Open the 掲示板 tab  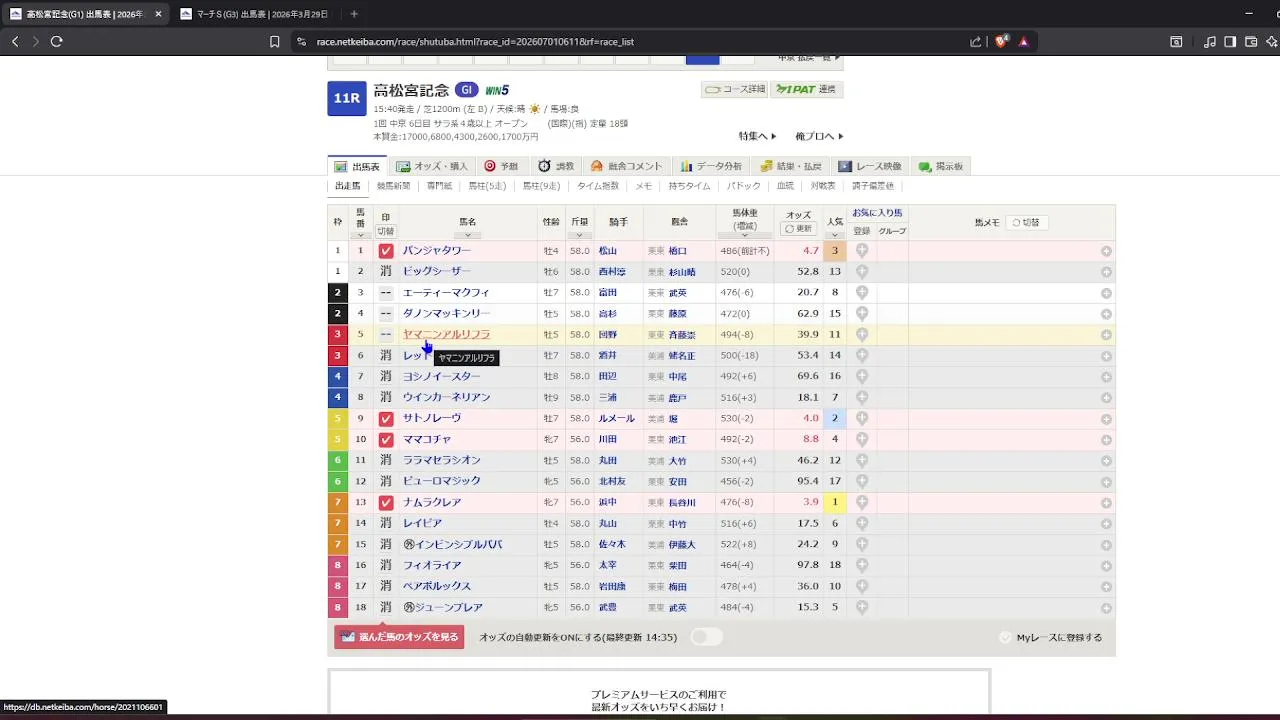click(x=941, y=166)
